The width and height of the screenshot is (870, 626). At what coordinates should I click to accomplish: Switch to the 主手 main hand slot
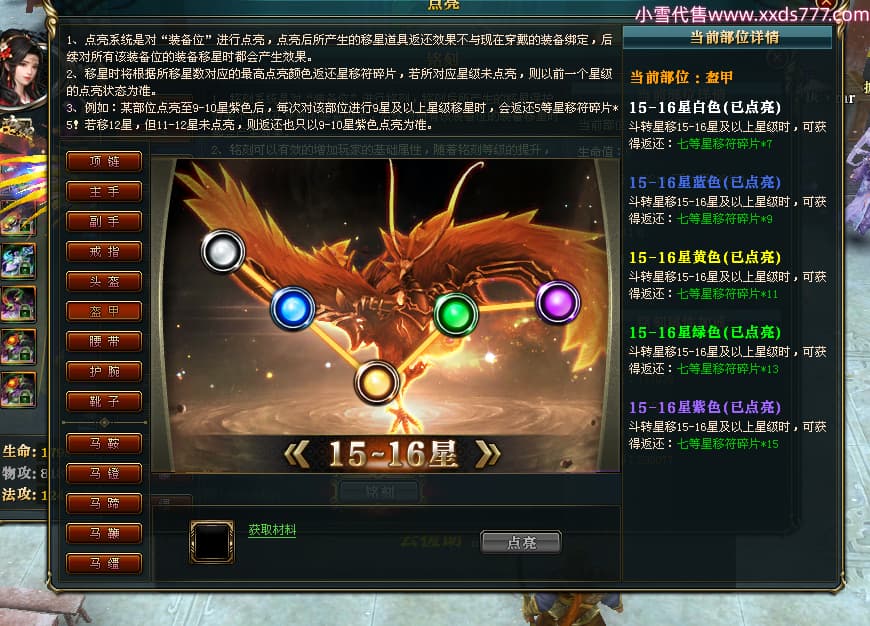point(104,191)
